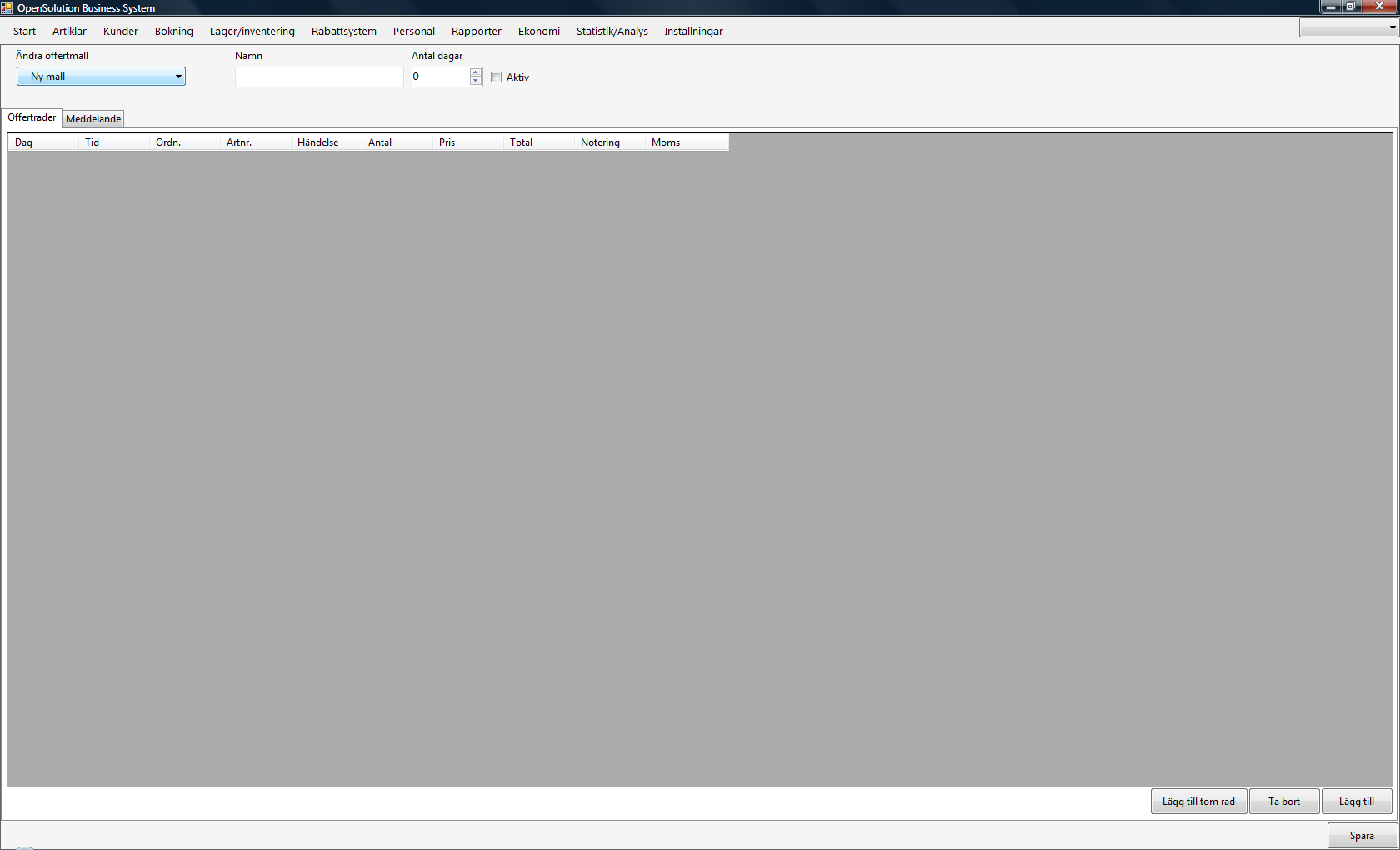
Task: Click the Total column header
Action: [x=539, y=142]
